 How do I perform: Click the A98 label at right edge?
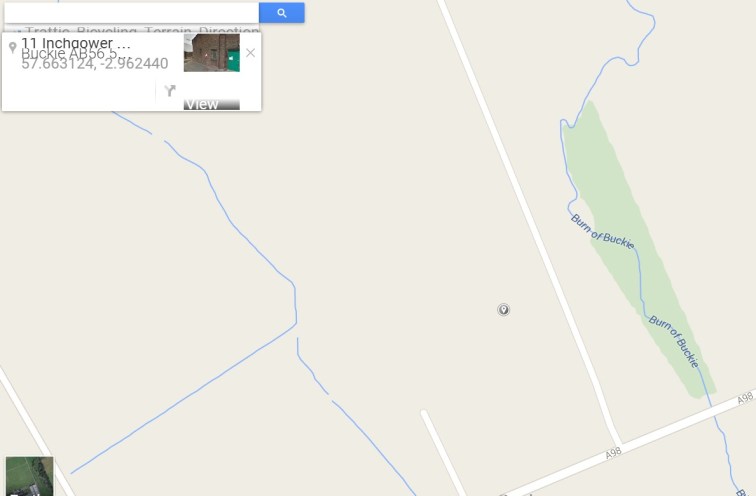click(x=745, y=398)
